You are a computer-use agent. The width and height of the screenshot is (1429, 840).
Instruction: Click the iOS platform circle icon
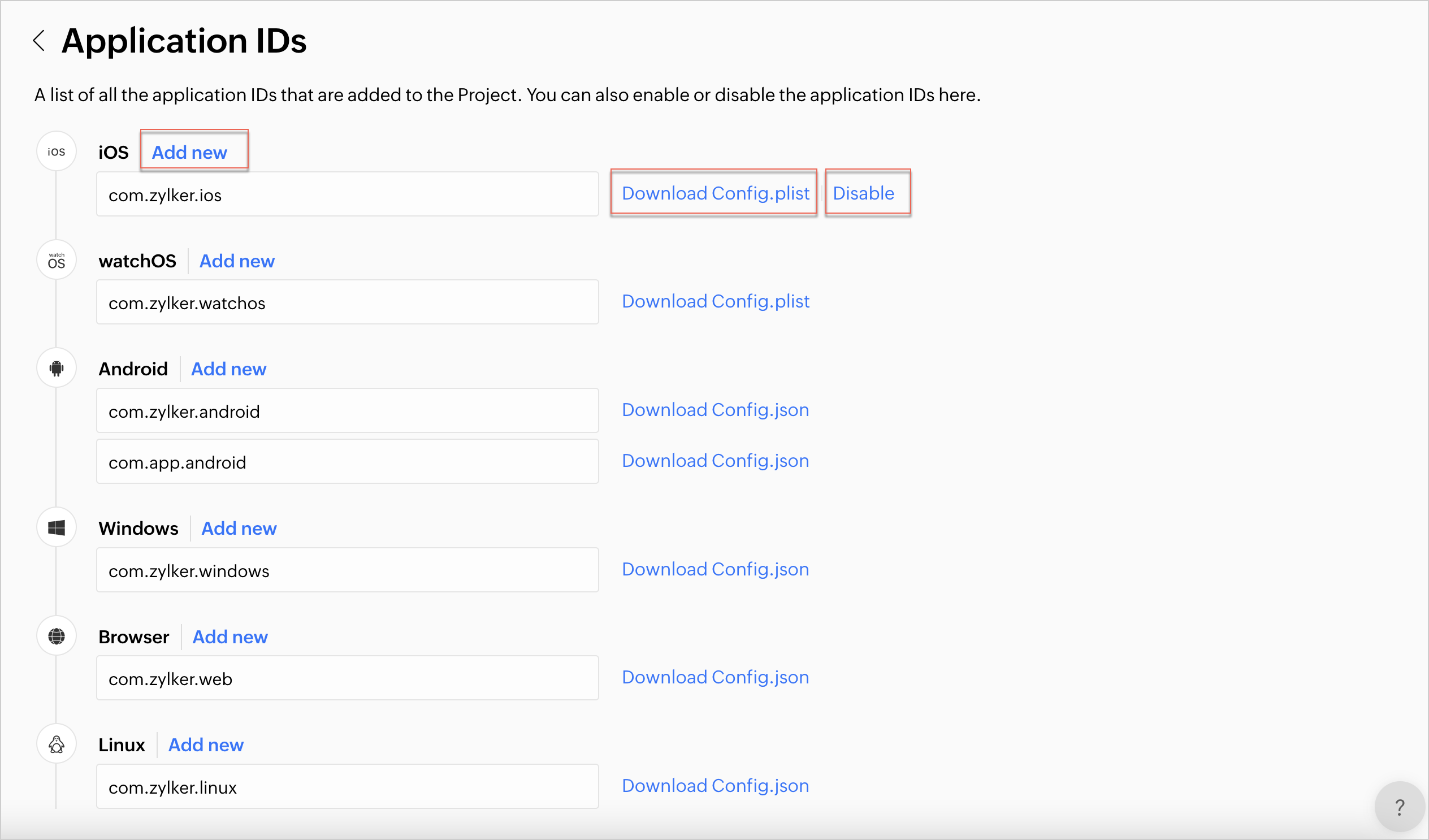[56, 151]
